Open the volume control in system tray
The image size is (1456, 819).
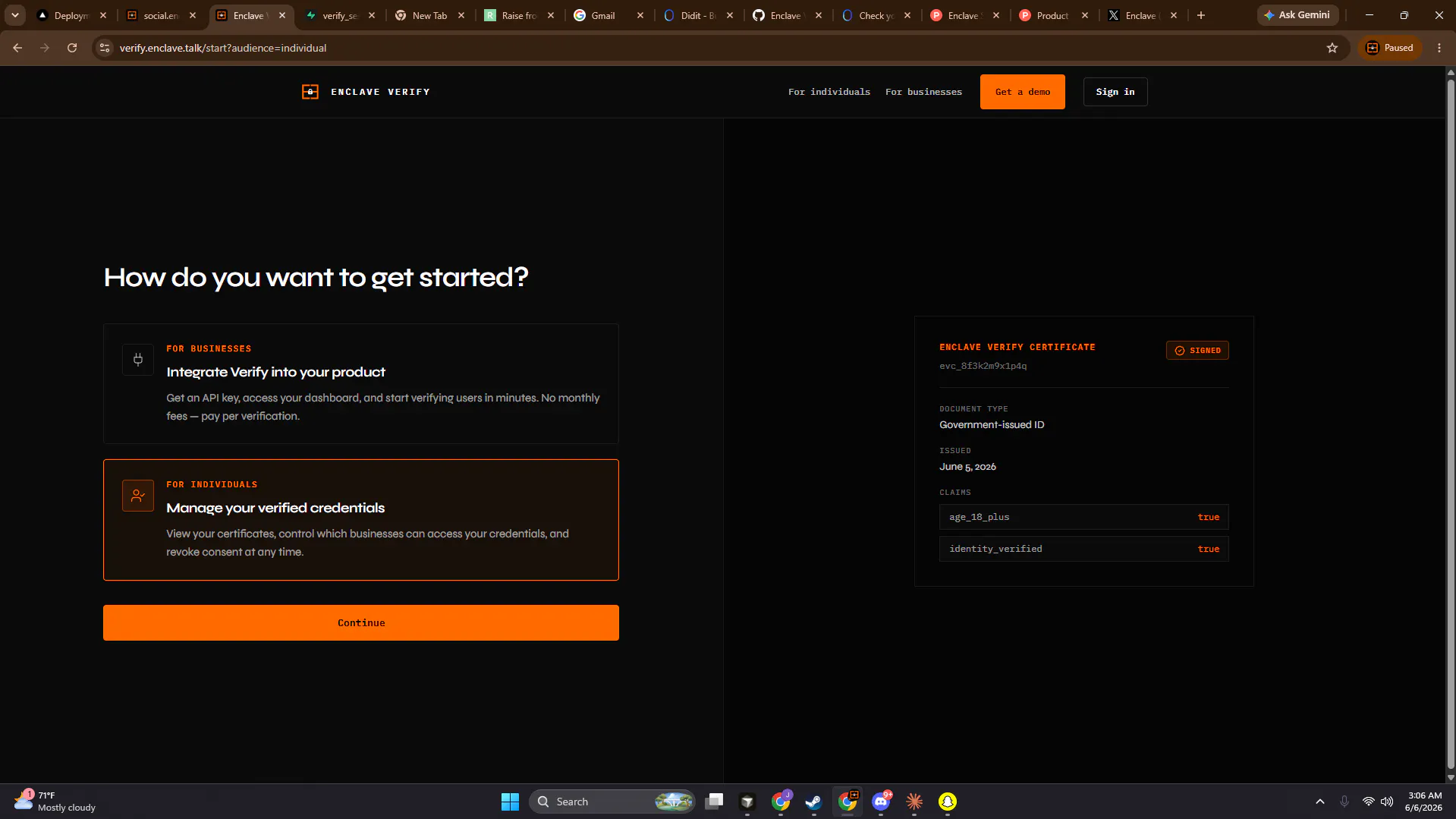pos(1387,802)
